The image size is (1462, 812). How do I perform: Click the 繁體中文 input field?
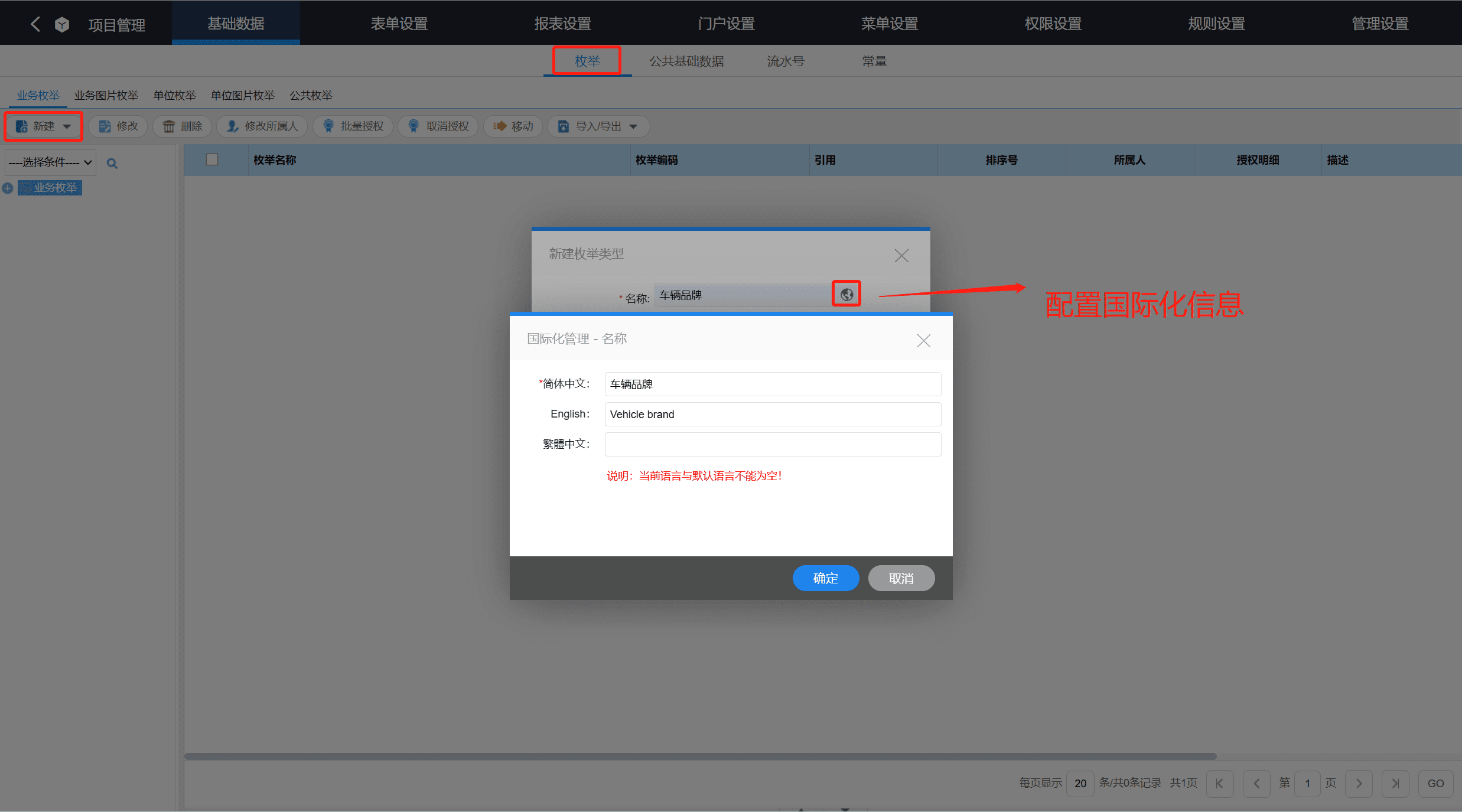773,444
